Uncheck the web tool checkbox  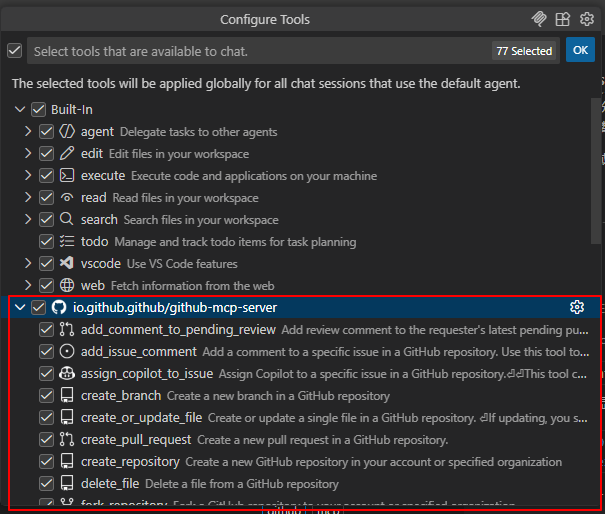coord(46,286)
